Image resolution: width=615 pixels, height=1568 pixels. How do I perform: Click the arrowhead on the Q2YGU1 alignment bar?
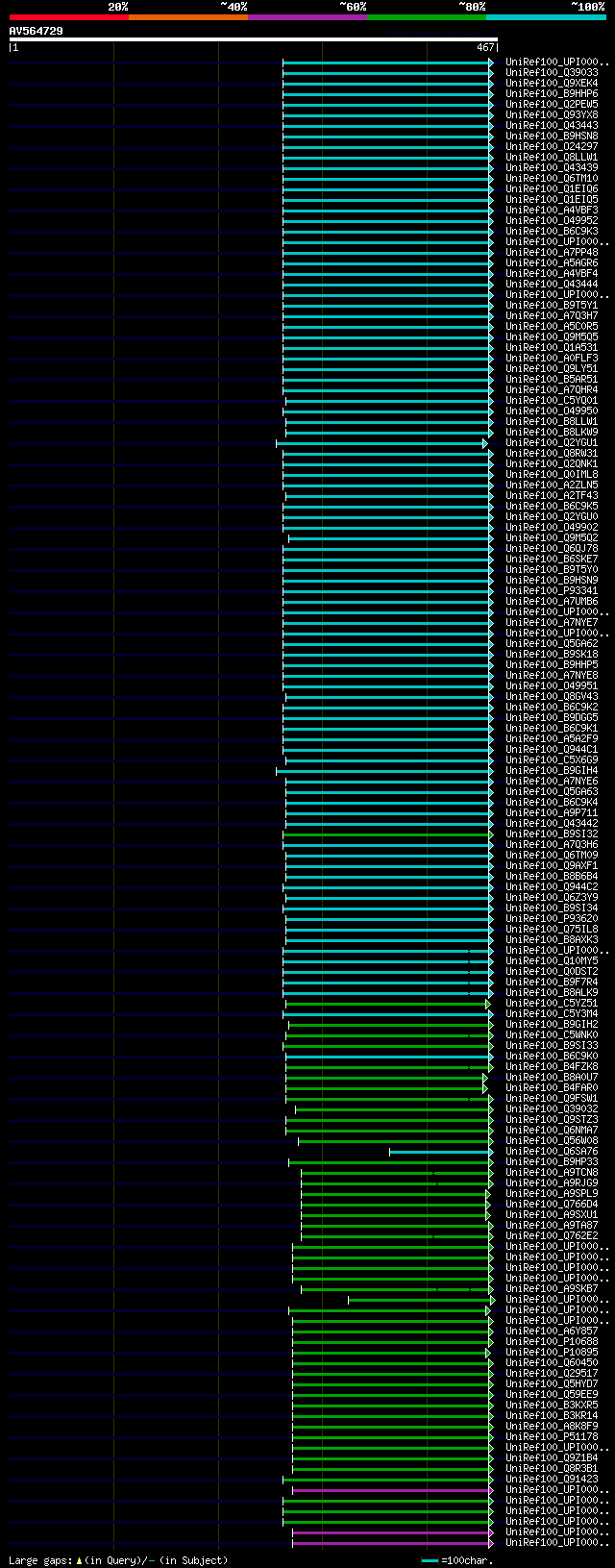click(485, 443)
